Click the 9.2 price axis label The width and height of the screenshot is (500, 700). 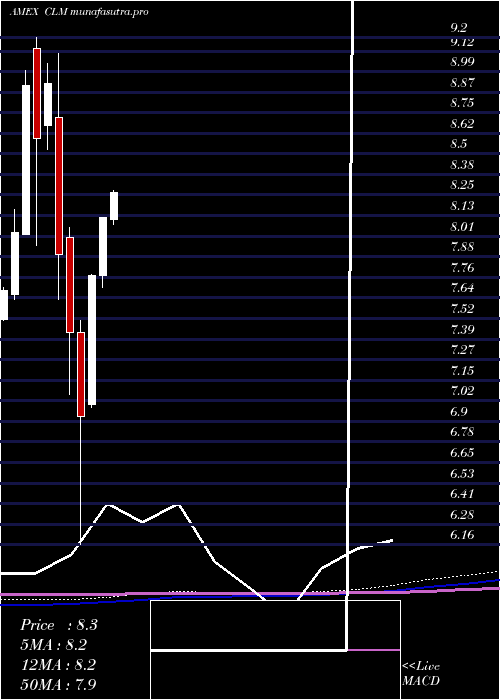click(458, 28)
